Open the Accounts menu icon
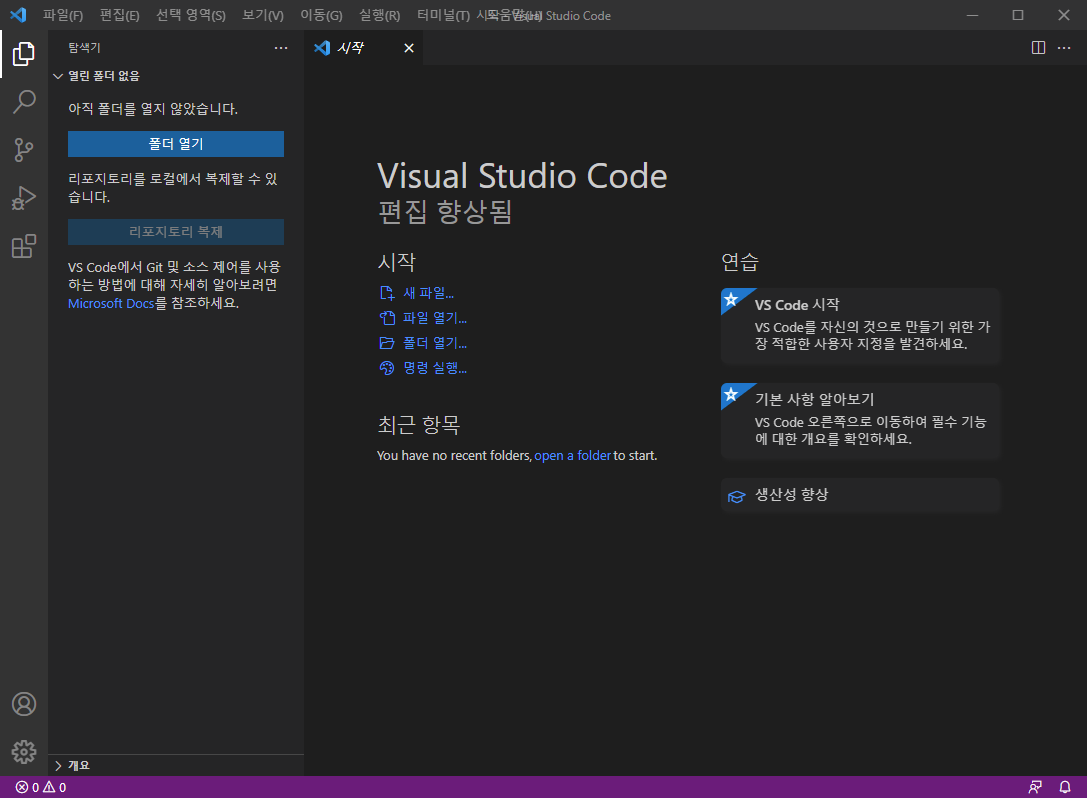 24,704
